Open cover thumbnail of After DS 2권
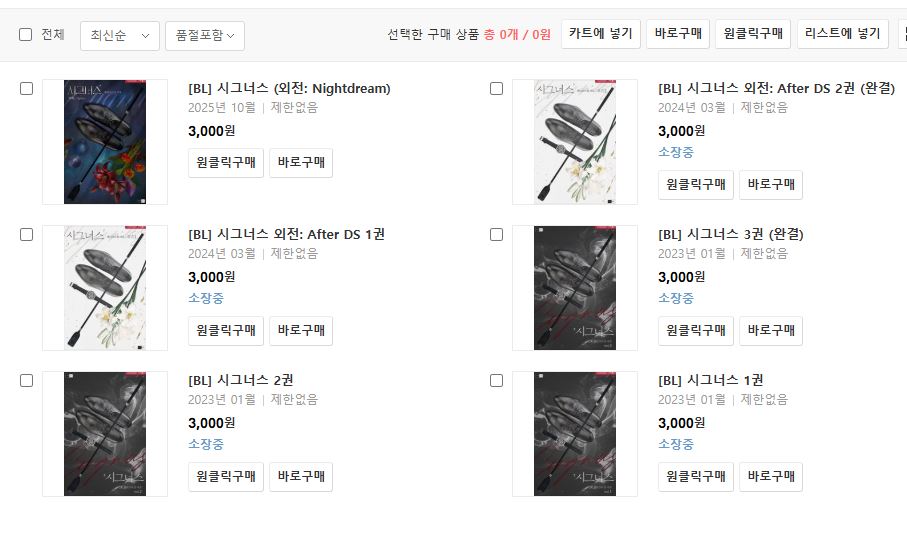The width and height of the screenshot is (907, 533). (575, 142)
